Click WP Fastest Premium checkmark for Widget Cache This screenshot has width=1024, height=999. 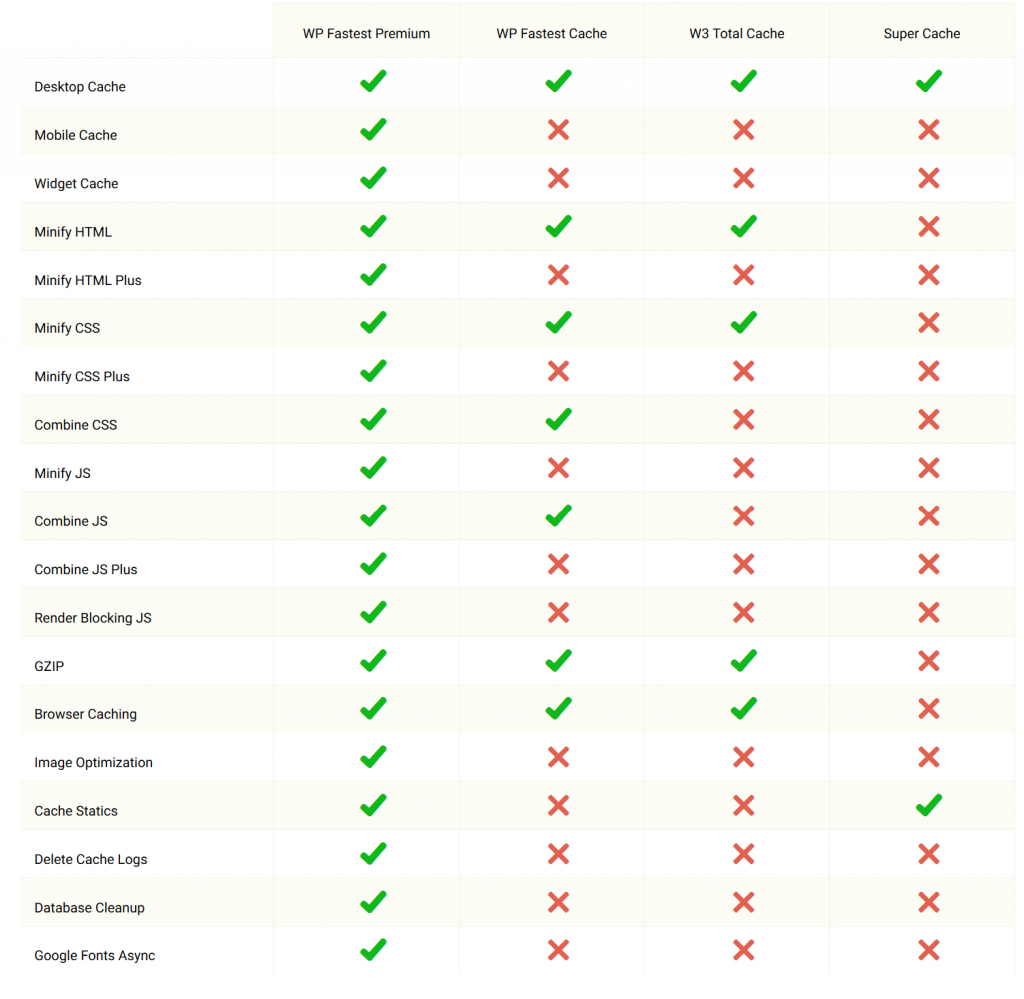373,178
